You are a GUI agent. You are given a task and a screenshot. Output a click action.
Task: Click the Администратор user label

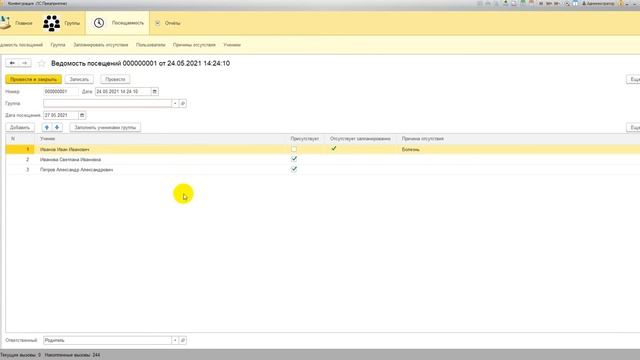[598, 3]
